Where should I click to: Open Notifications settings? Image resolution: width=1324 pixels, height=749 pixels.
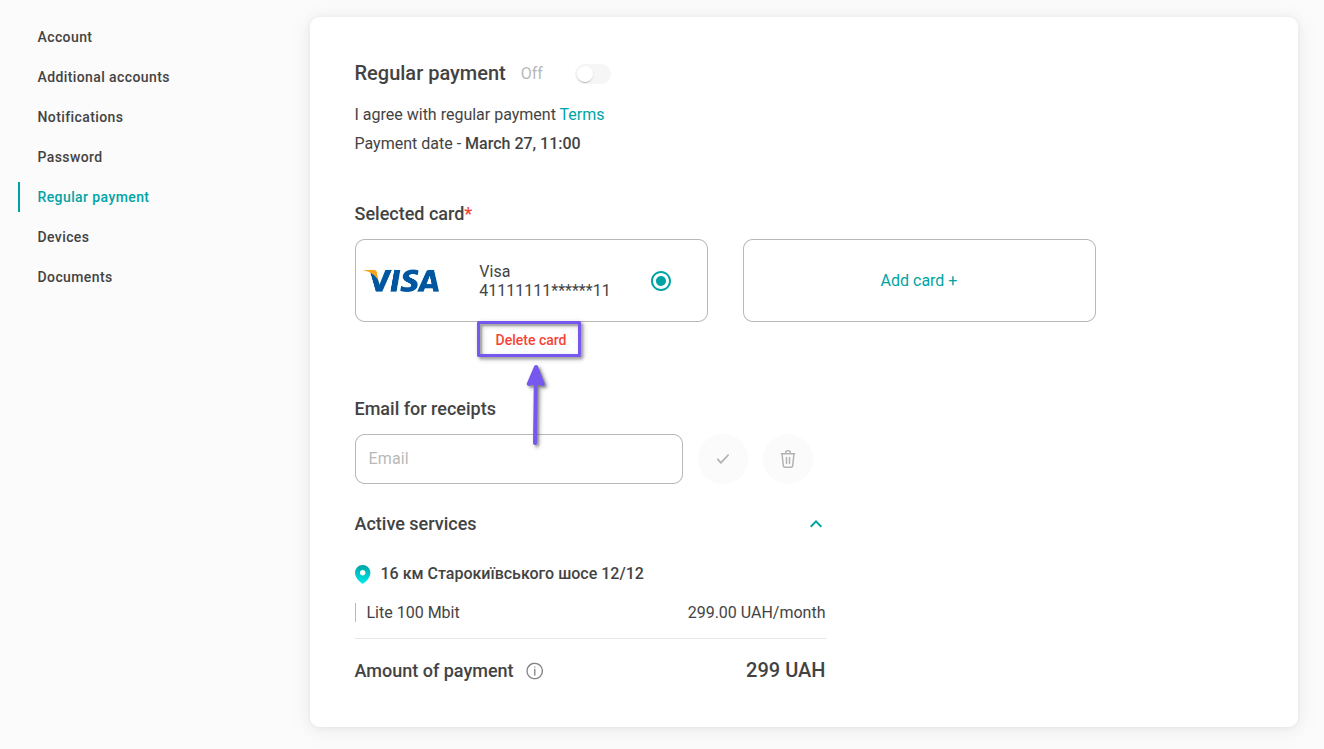click(x=80, y=117)
